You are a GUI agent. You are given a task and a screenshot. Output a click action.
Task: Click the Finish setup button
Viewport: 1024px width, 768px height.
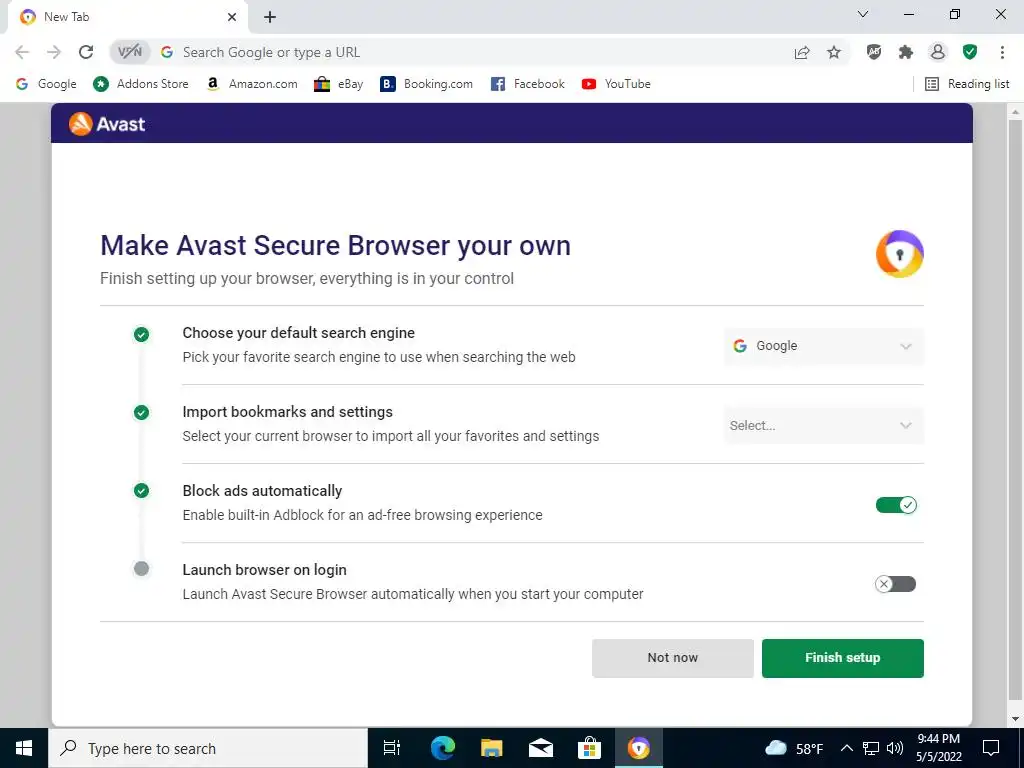[842, 658]
